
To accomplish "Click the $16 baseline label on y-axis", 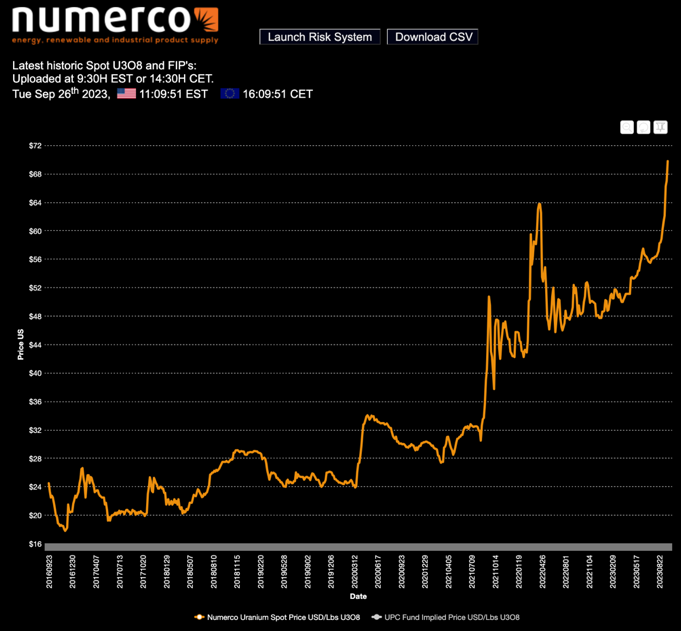I will click(34, 544).
